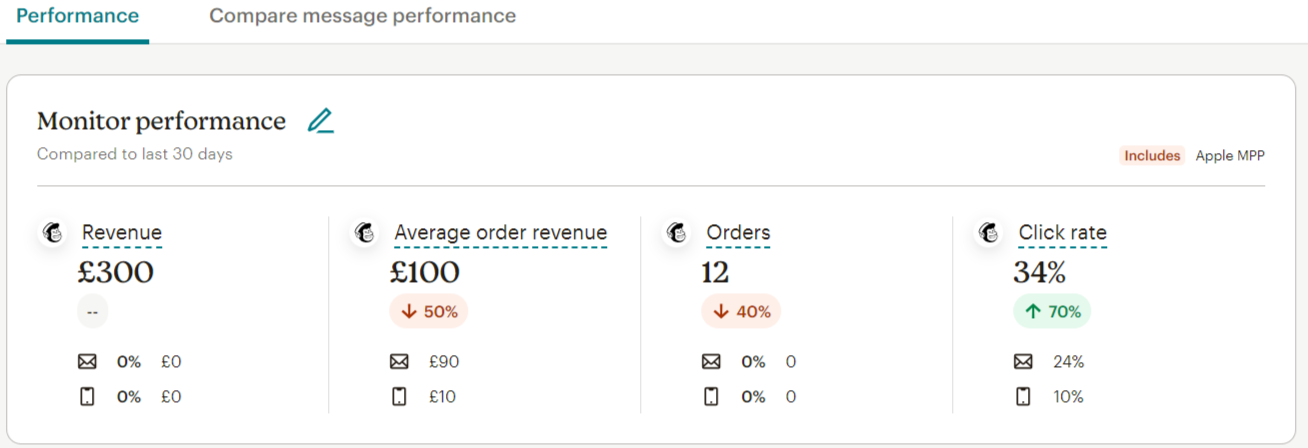Click the mobile phone icon under Click rate

tap(1023, 397)
